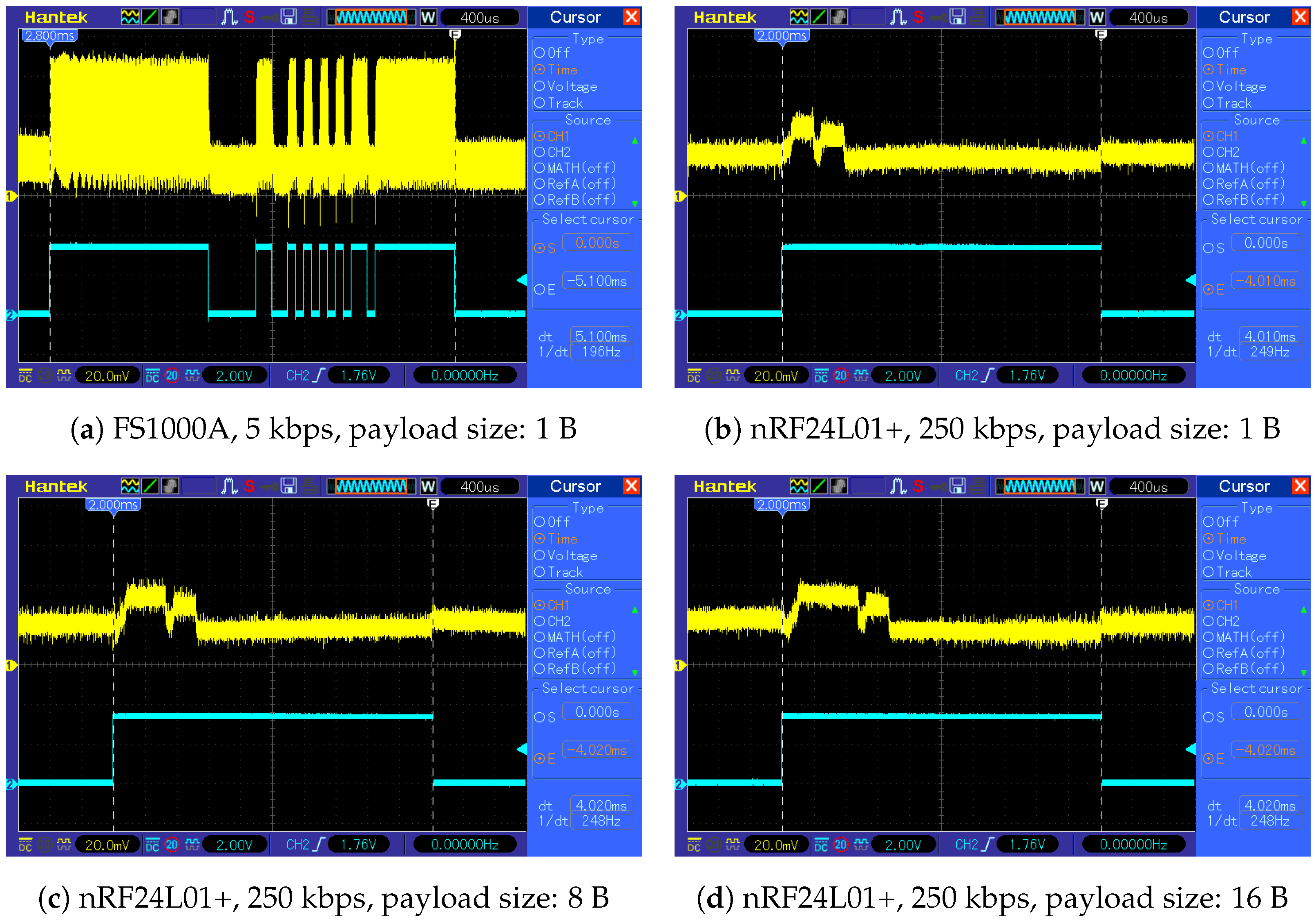Open the 400us timebase selector
This screenshot has width=1316, height=924.
tap(481, 17)
